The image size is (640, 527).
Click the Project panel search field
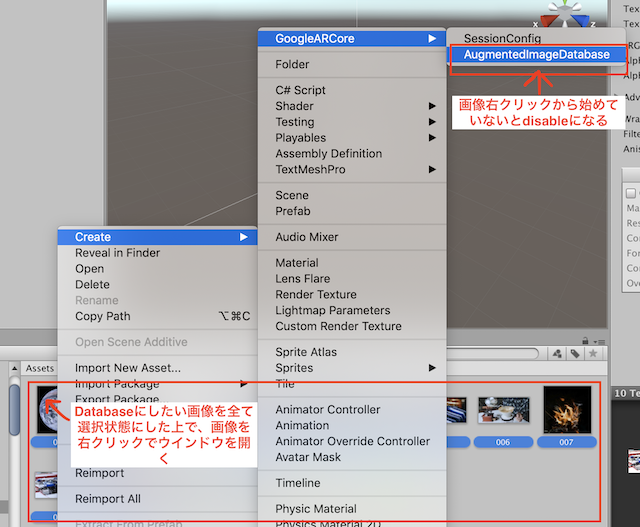pyautogui.click(x=493, y=354)
